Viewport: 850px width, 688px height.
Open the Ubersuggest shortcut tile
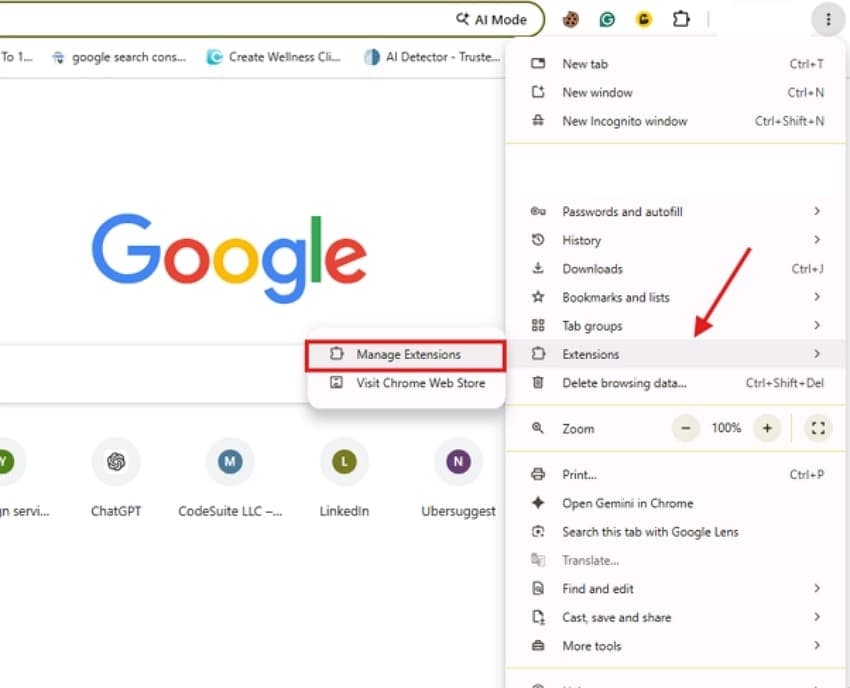click(x=458, y=479)
